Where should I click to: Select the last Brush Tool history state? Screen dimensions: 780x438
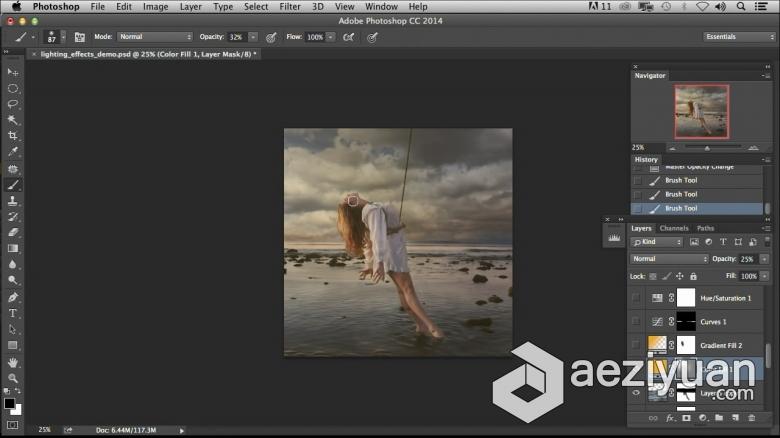(696, 209)
